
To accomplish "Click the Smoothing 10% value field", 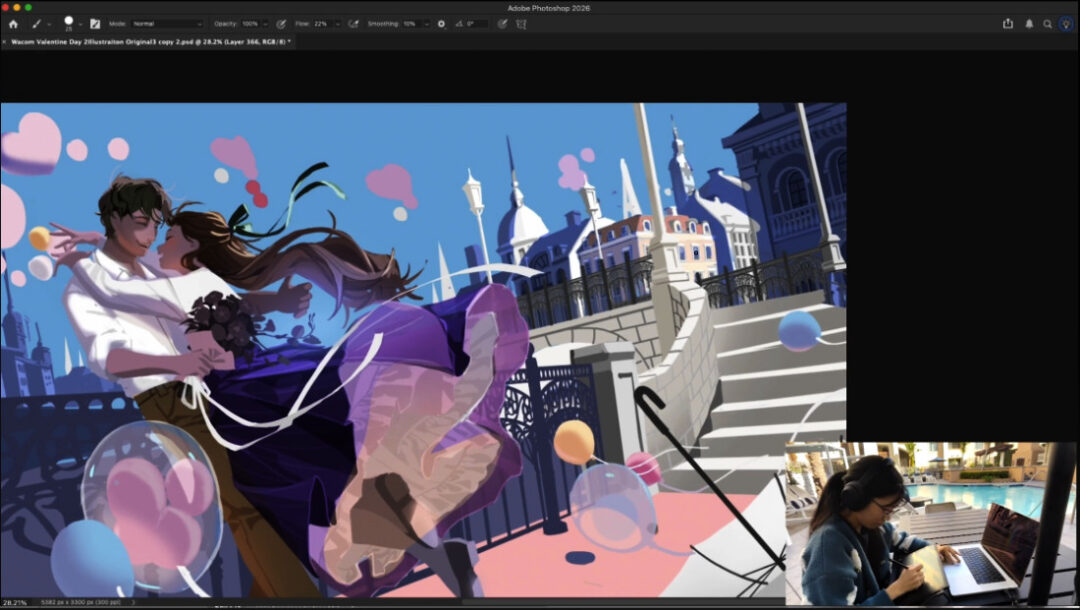I will [x=411, y=23].
